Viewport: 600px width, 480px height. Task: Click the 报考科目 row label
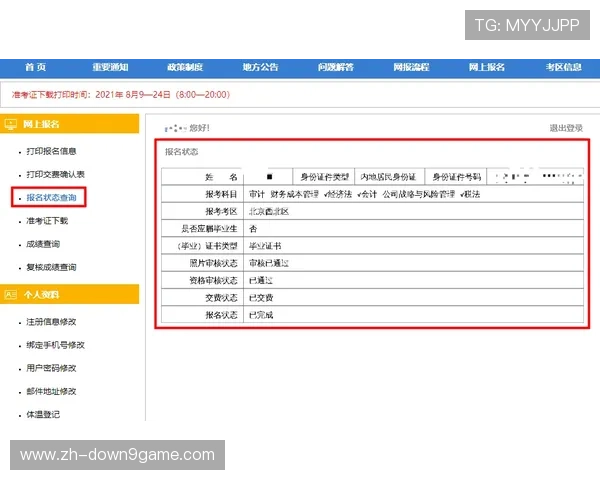[221, 194]
